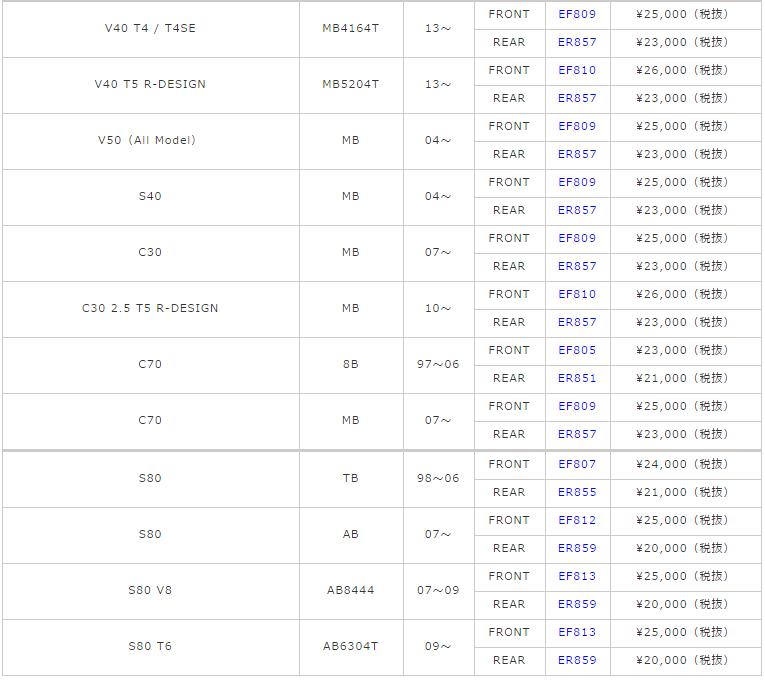The width and height of the screenshot is (765, 680).
Task: Open the EF809 link for V40 T4 / T4SE front
Action: 577,14
